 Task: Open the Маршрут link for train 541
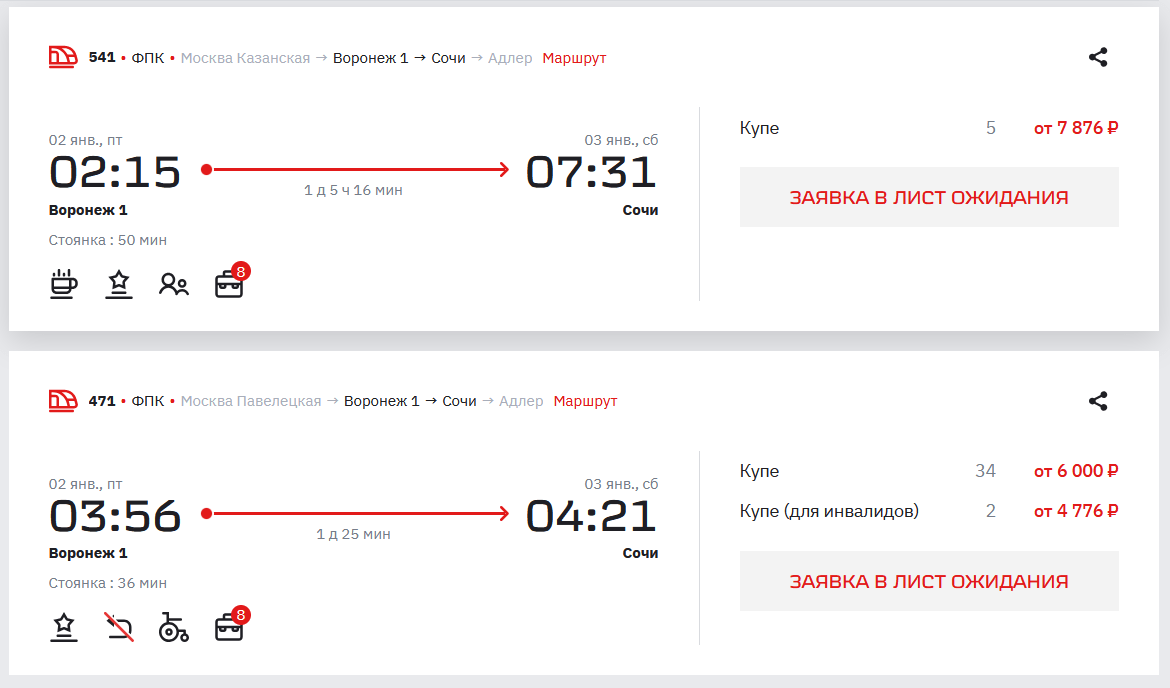point(574,58)
